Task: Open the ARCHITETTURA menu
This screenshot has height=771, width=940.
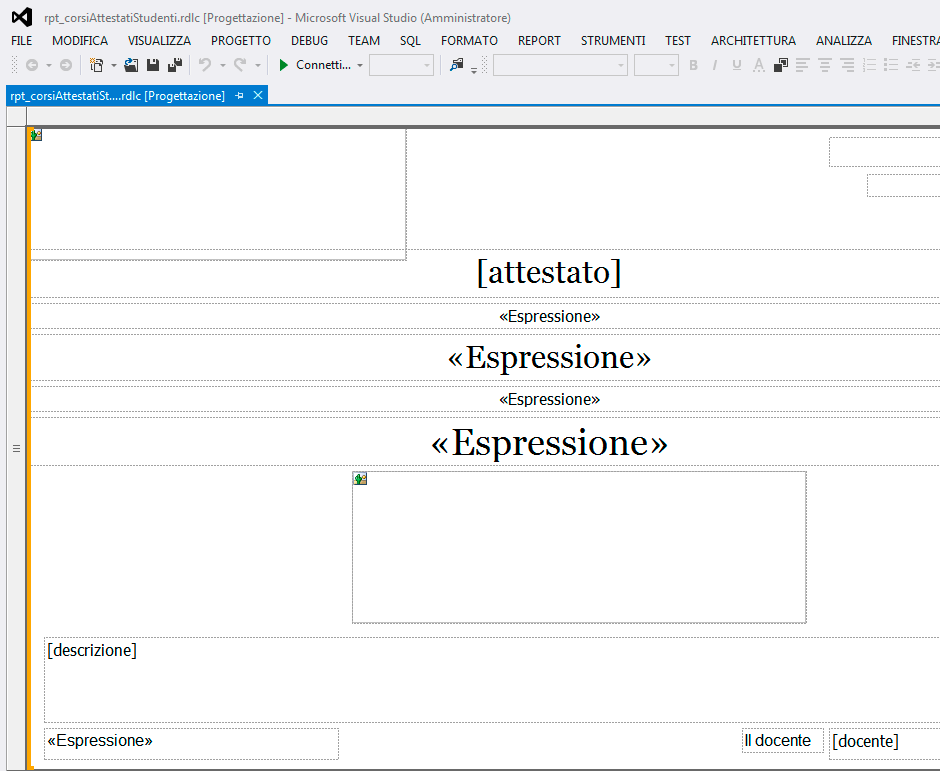Action: [753, 41]
